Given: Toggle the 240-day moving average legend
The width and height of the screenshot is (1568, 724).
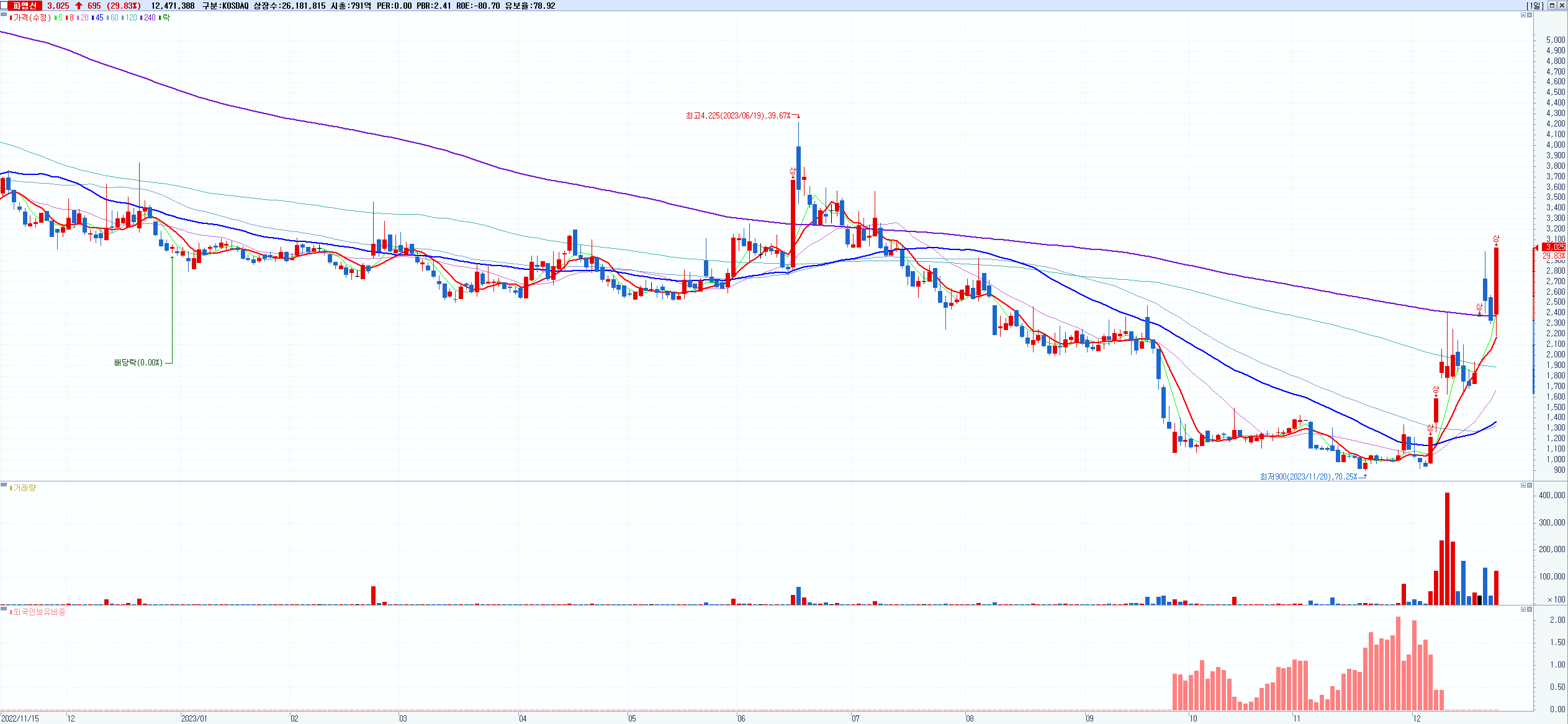Looking at the screenshot, I should tap(149, 18).
